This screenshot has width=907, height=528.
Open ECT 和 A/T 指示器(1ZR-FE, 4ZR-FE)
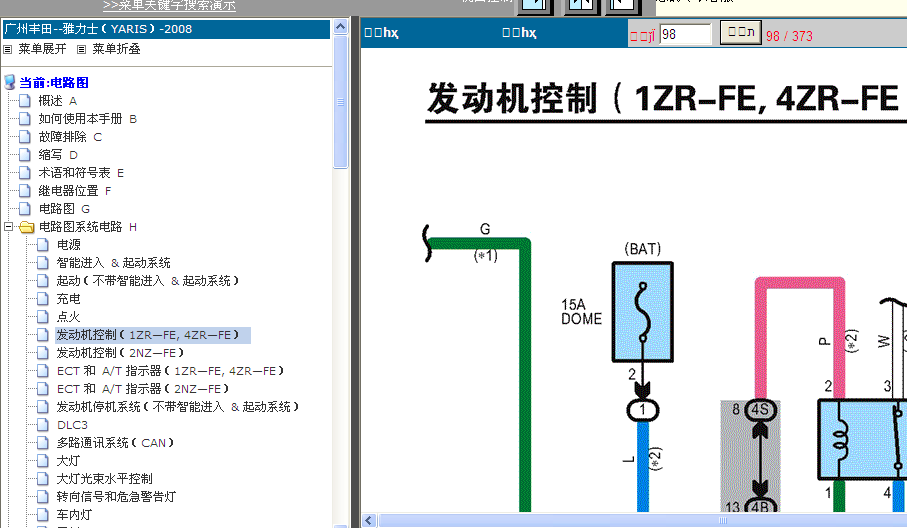(170, 371)
